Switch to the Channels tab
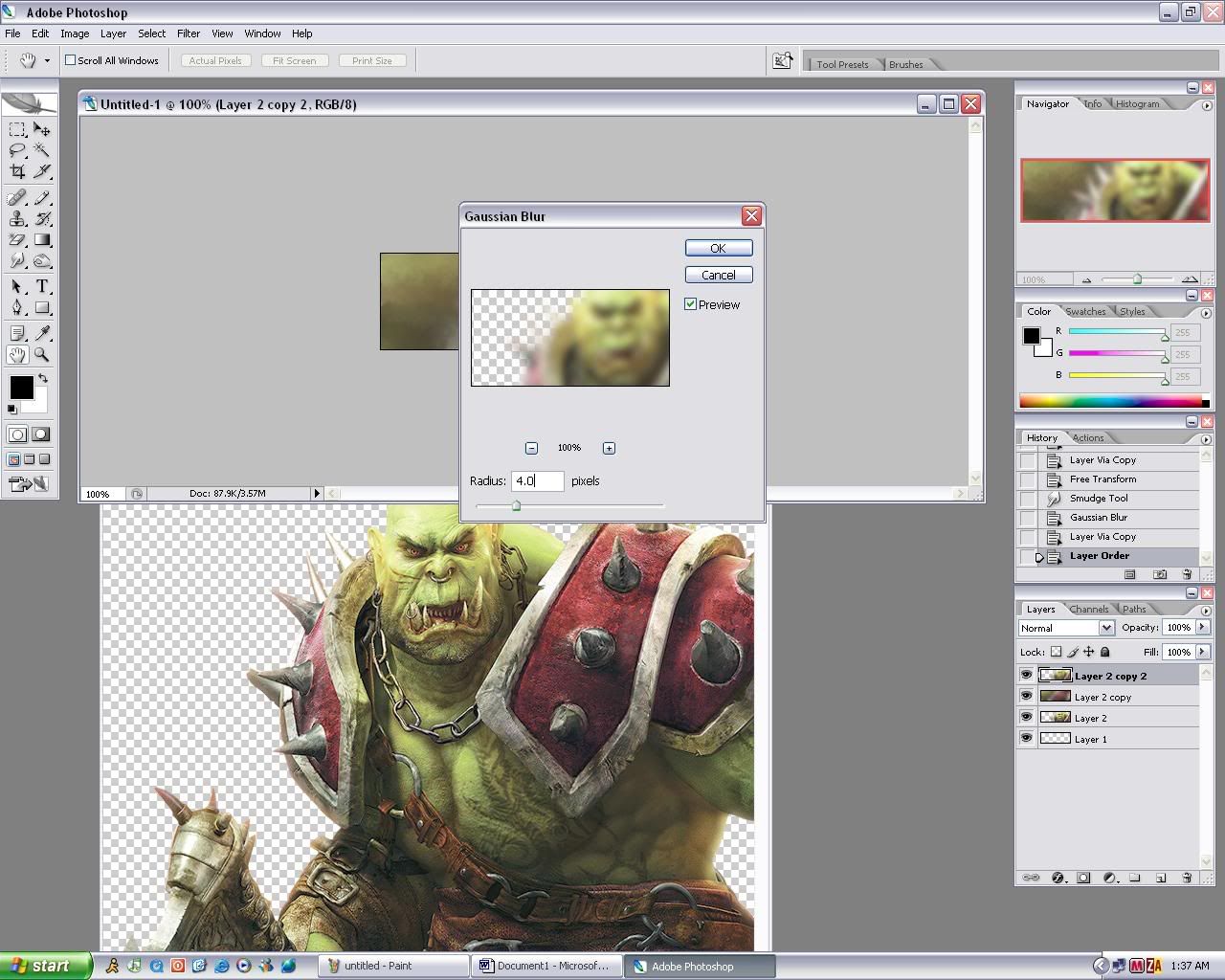 click(x=1088, y=609)
